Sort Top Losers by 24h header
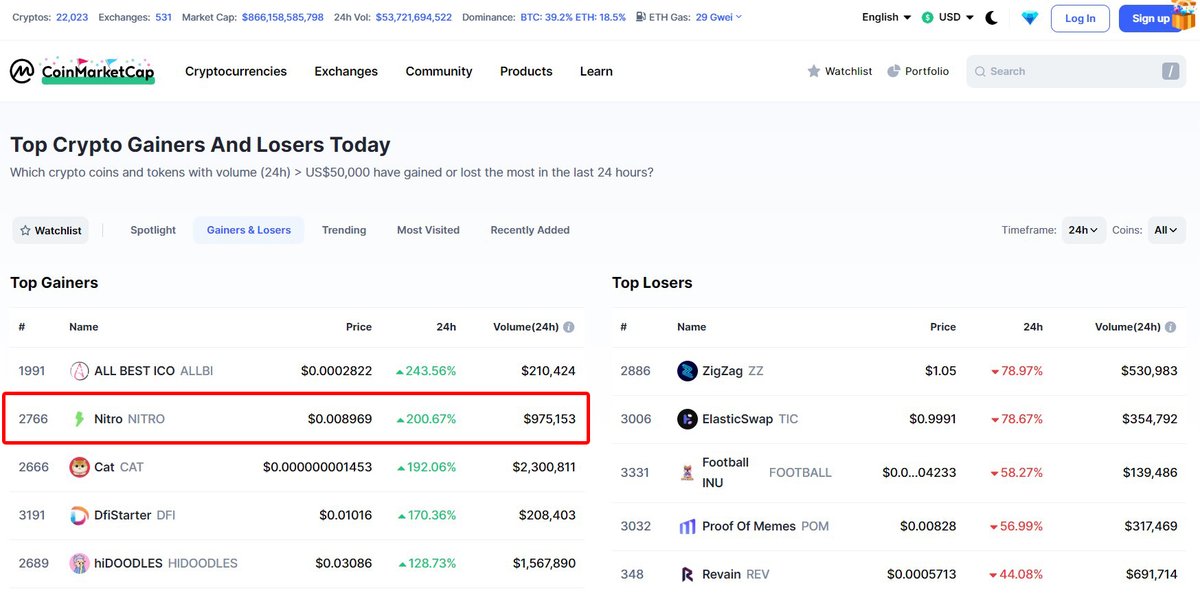1200x593 pixels. point(1033,327)
